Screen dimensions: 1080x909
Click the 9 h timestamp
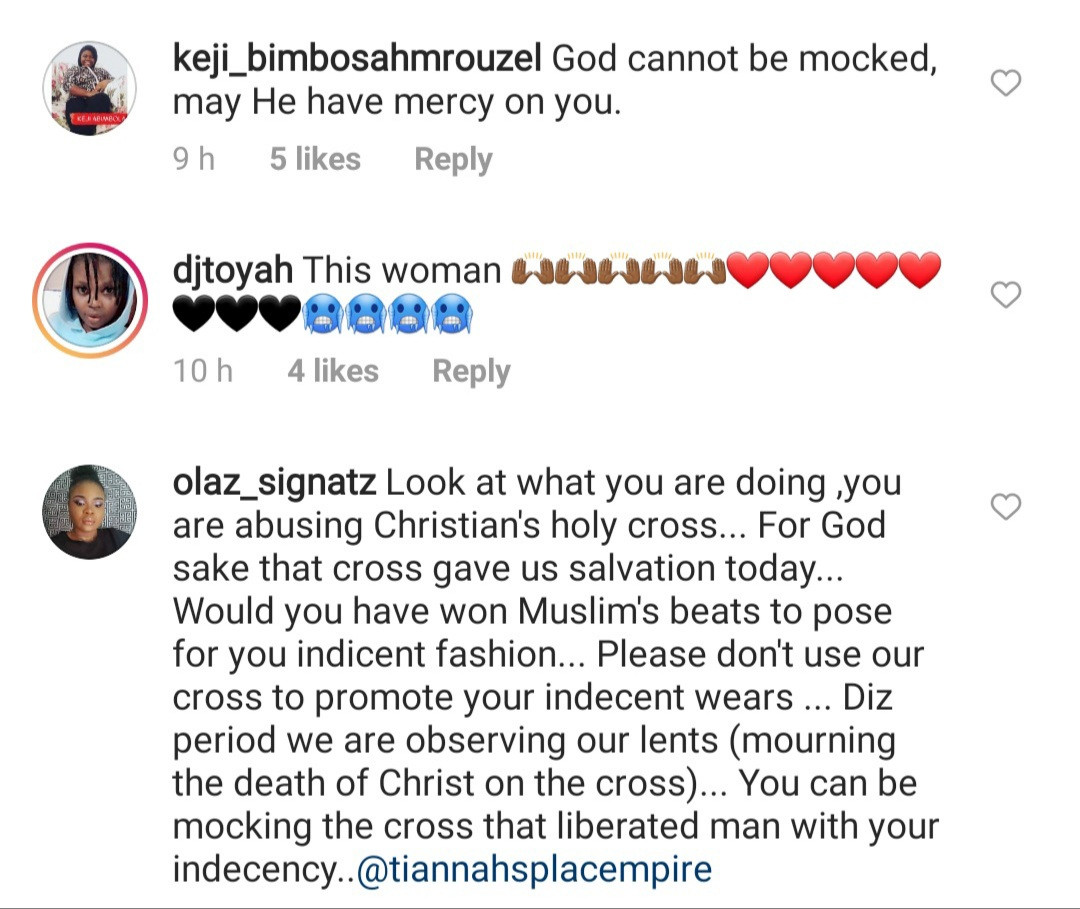(x=194, y=160)
